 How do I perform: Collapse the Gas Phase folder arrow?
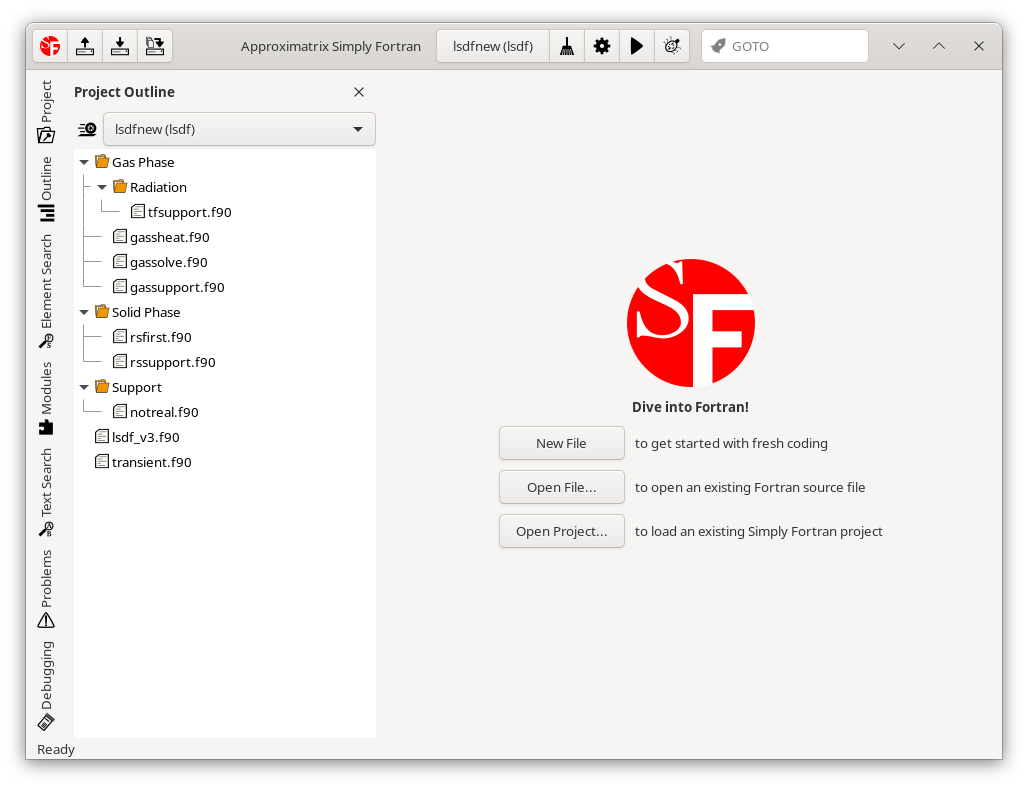pos(84,162)
